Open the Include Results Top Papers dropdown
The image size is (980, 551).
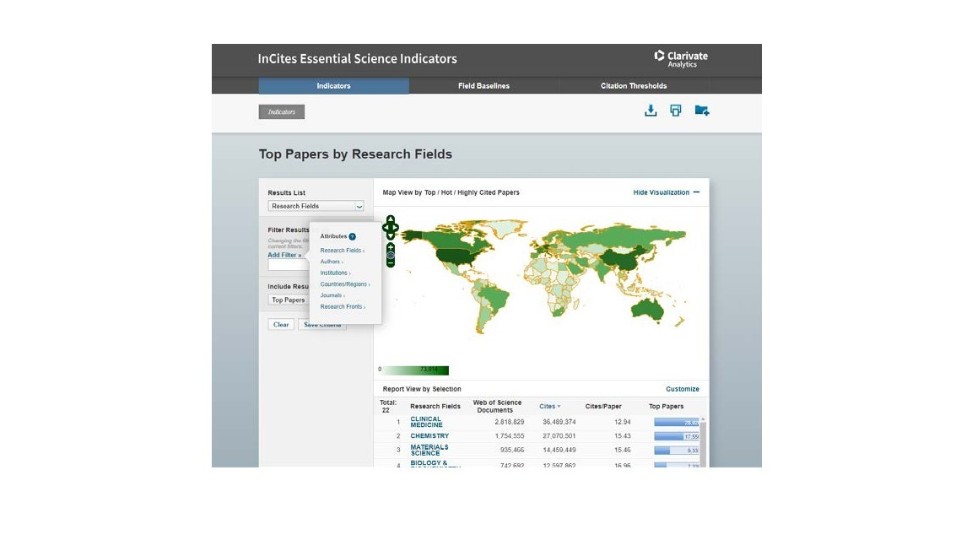tap(288, 300)
